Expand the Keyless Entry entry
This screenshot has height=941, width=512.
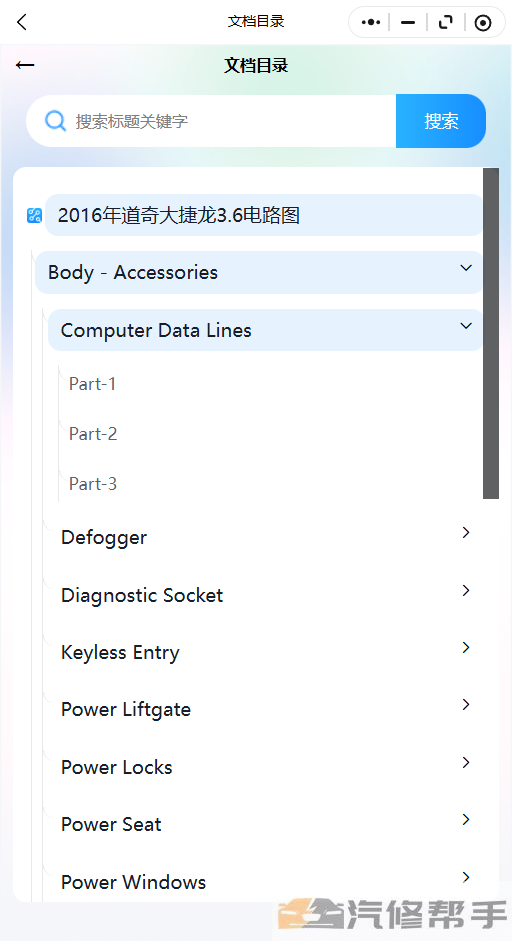(x=265, y=652)
